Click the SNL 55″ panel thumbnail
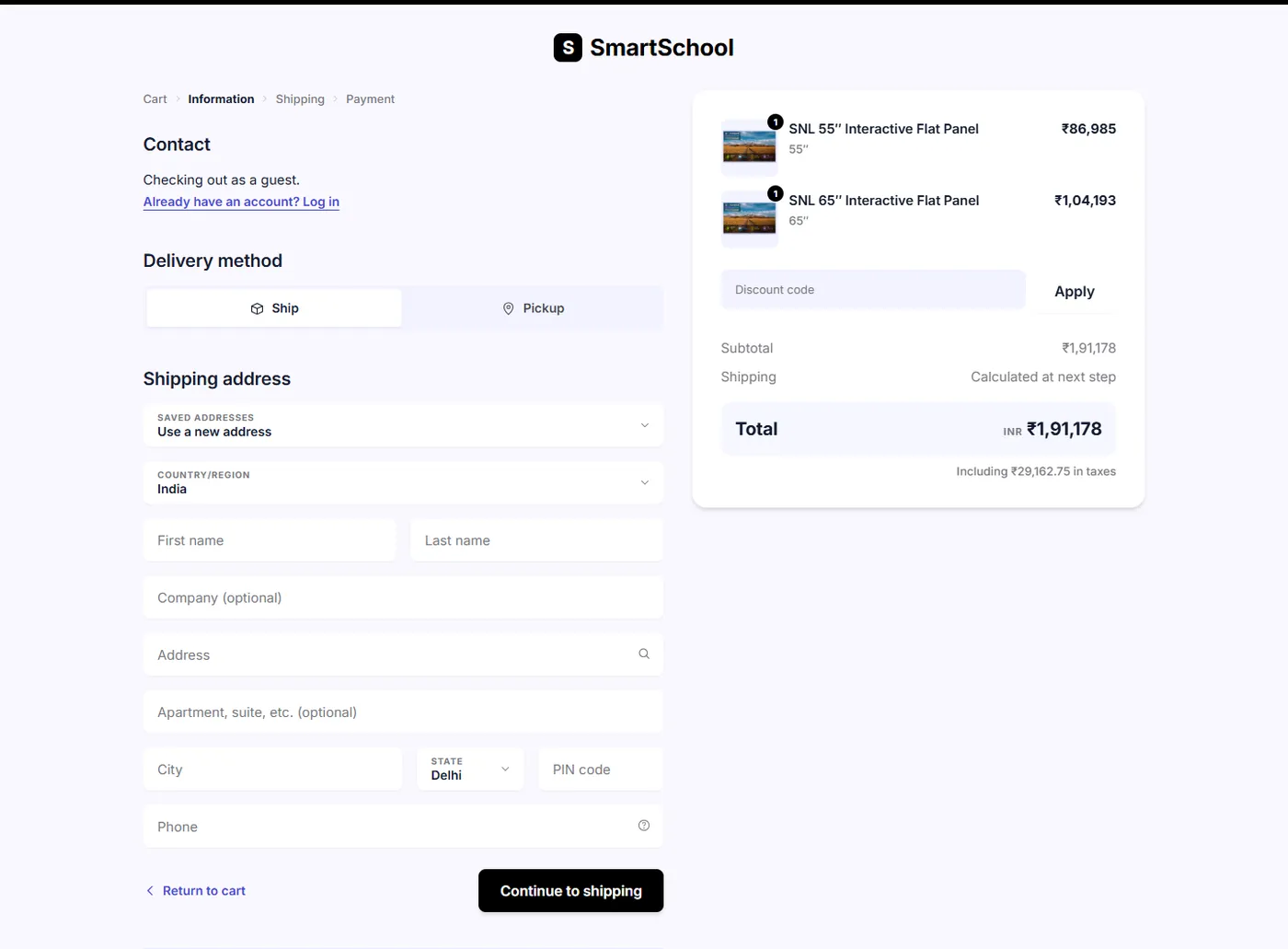Screen dimensions: 1288x949 (749, 147)
